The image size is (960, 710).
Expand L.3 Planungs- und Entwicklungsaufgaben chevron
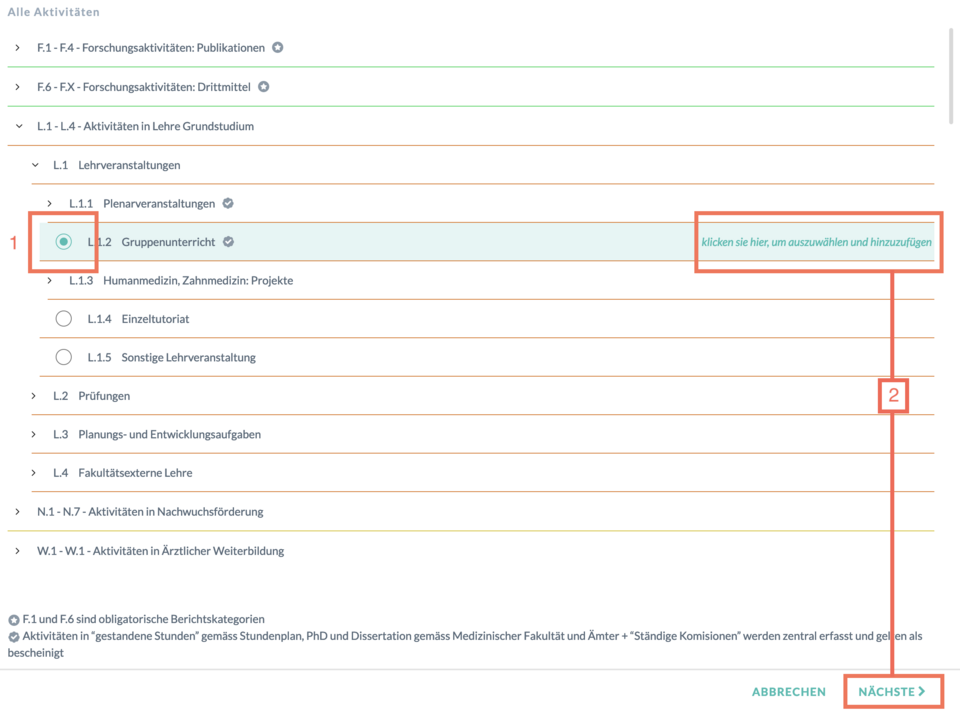click(34, 435)
